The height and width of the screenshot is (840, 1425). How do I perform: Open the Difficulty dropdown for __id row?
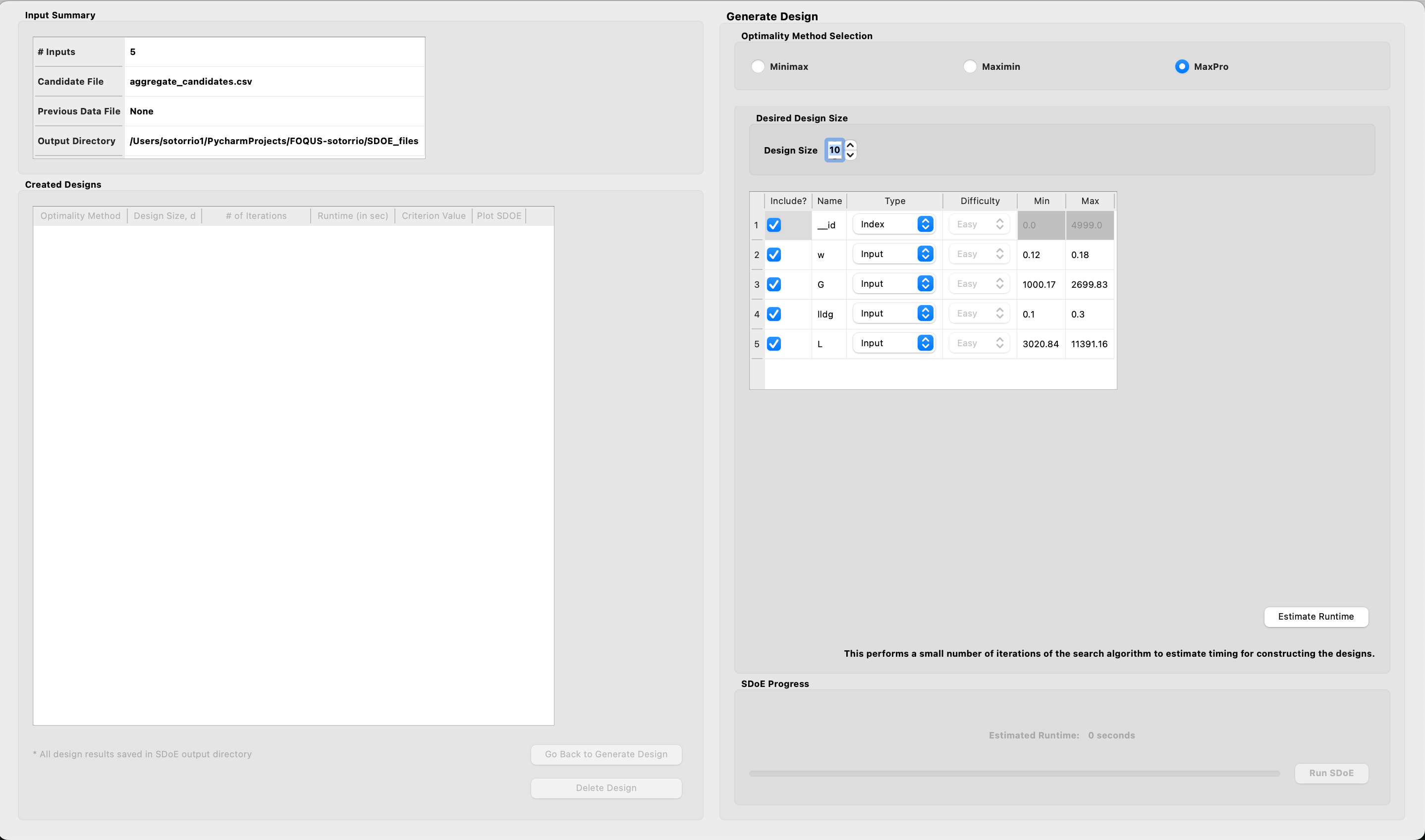coord(980,225)
